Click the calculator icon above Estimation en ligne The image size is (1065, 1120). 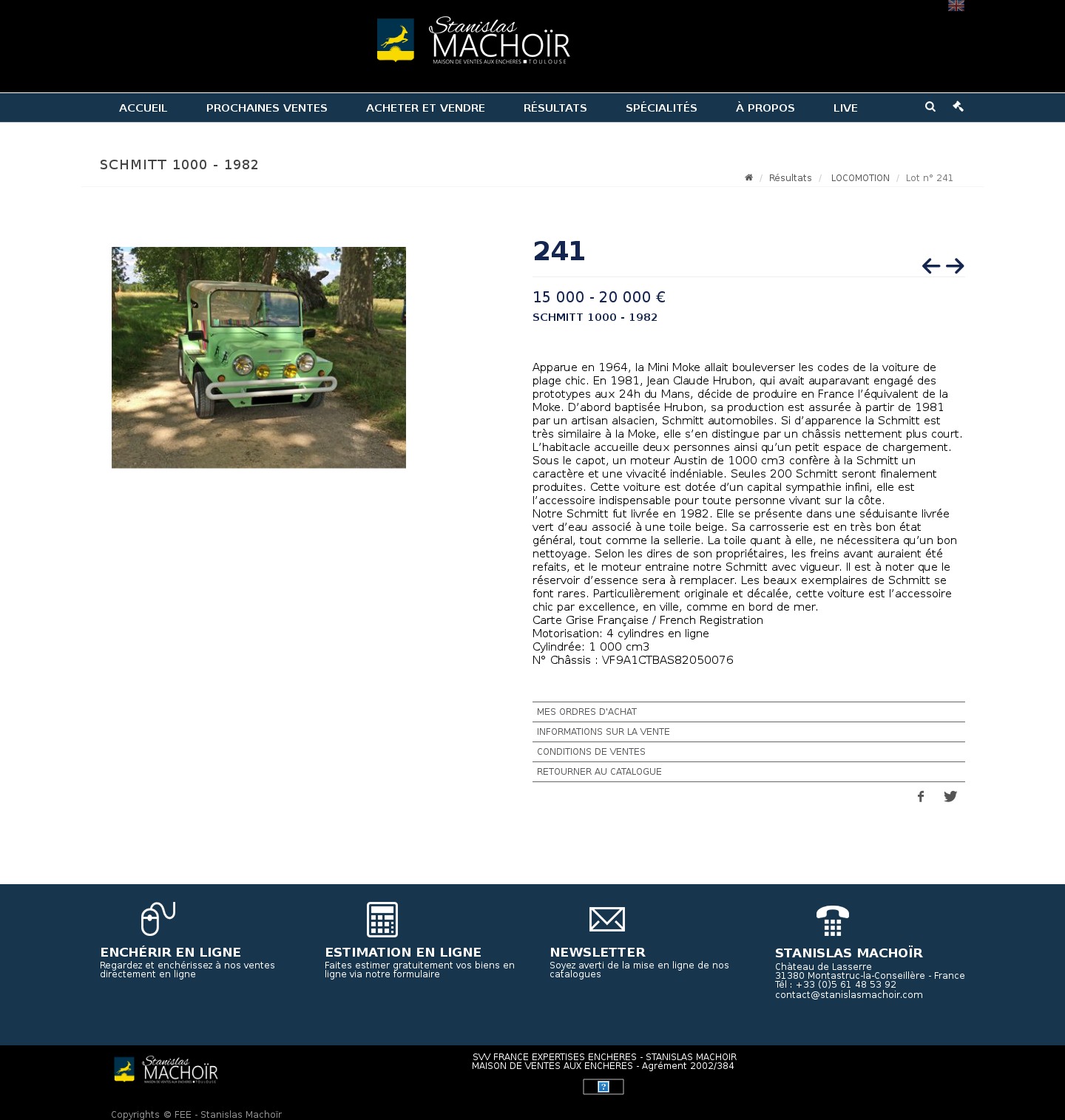coord(382,920)
